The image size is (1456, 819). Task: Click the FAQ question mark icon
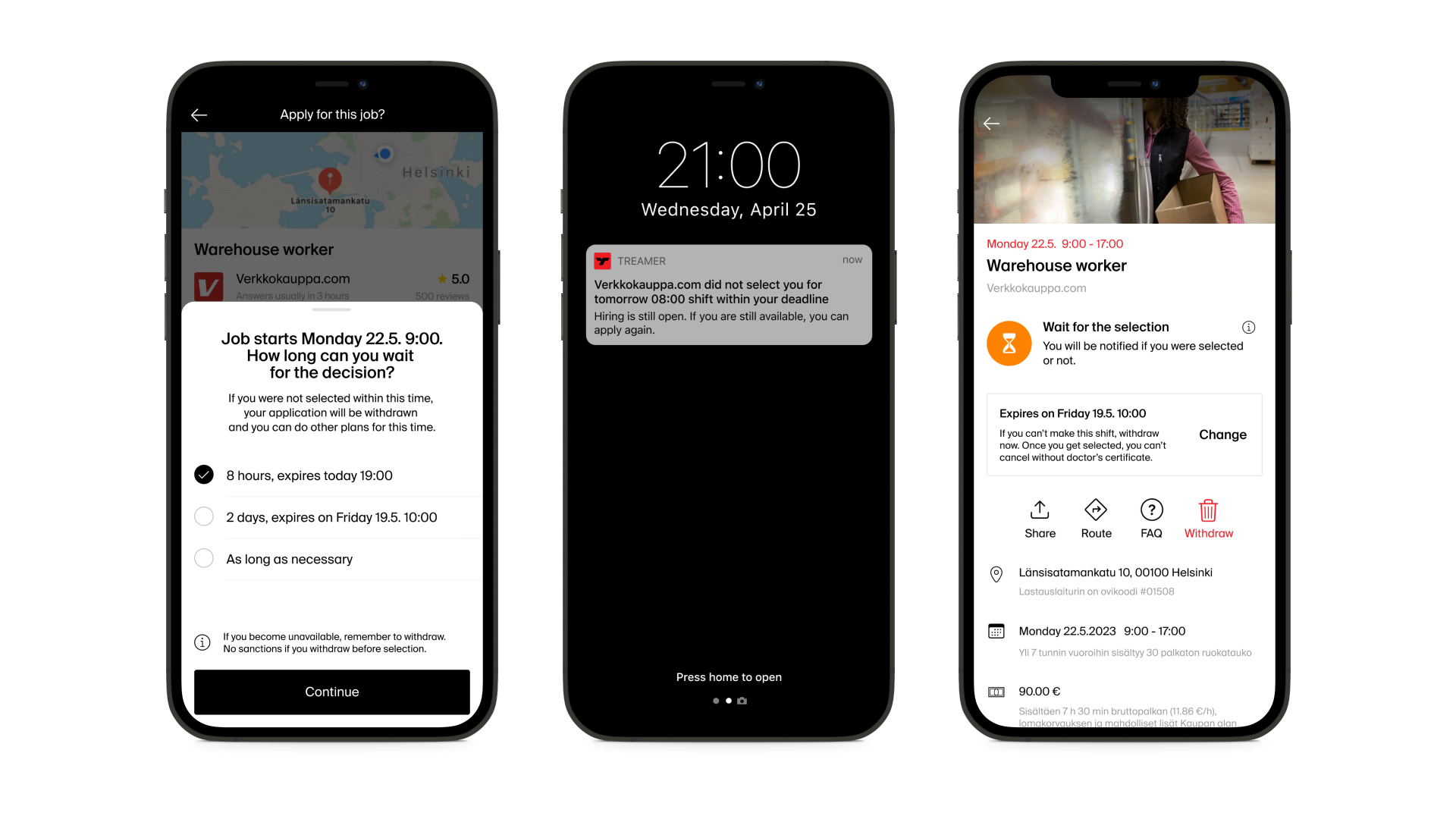1151,510
